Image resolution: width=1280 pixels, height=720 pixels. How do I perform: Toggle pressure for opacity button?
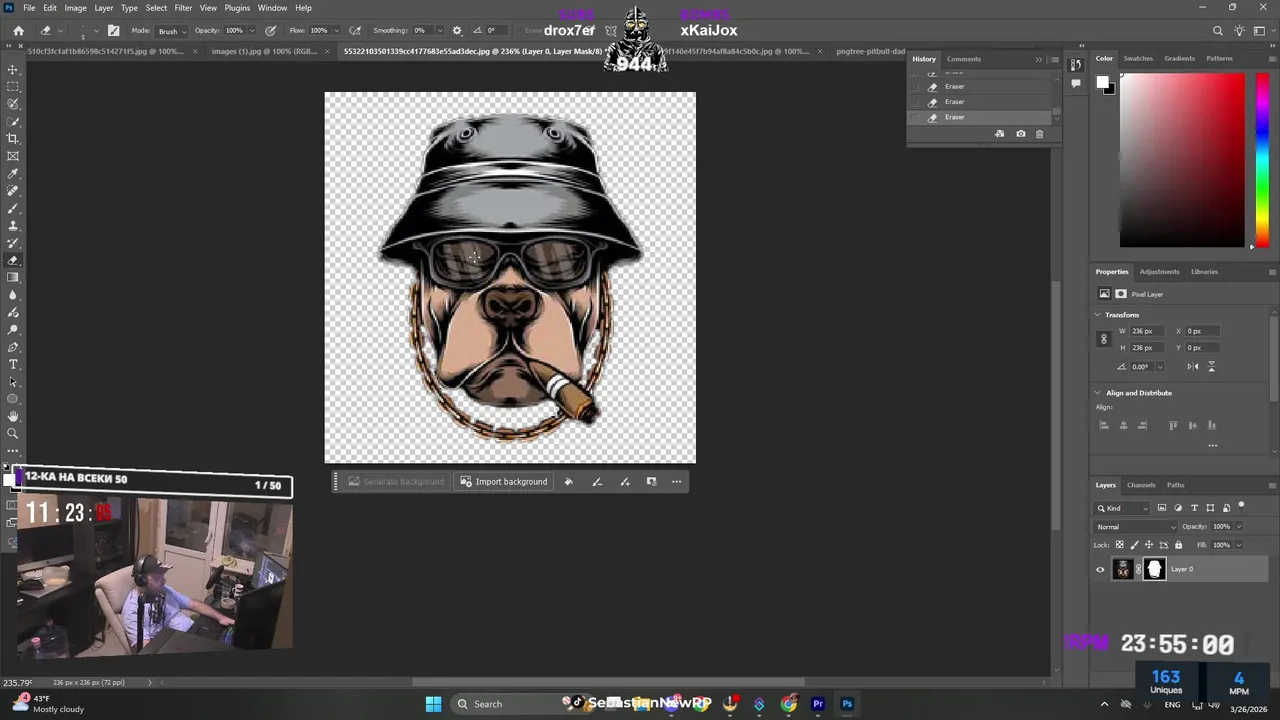(x=270, y=31)
